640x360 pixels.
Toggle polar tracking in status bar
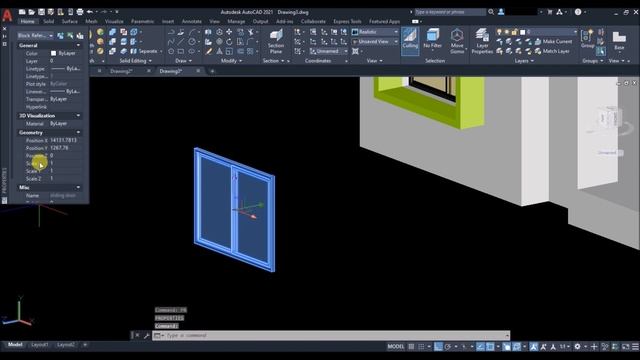pyautogui.click(x=448, y=347)
